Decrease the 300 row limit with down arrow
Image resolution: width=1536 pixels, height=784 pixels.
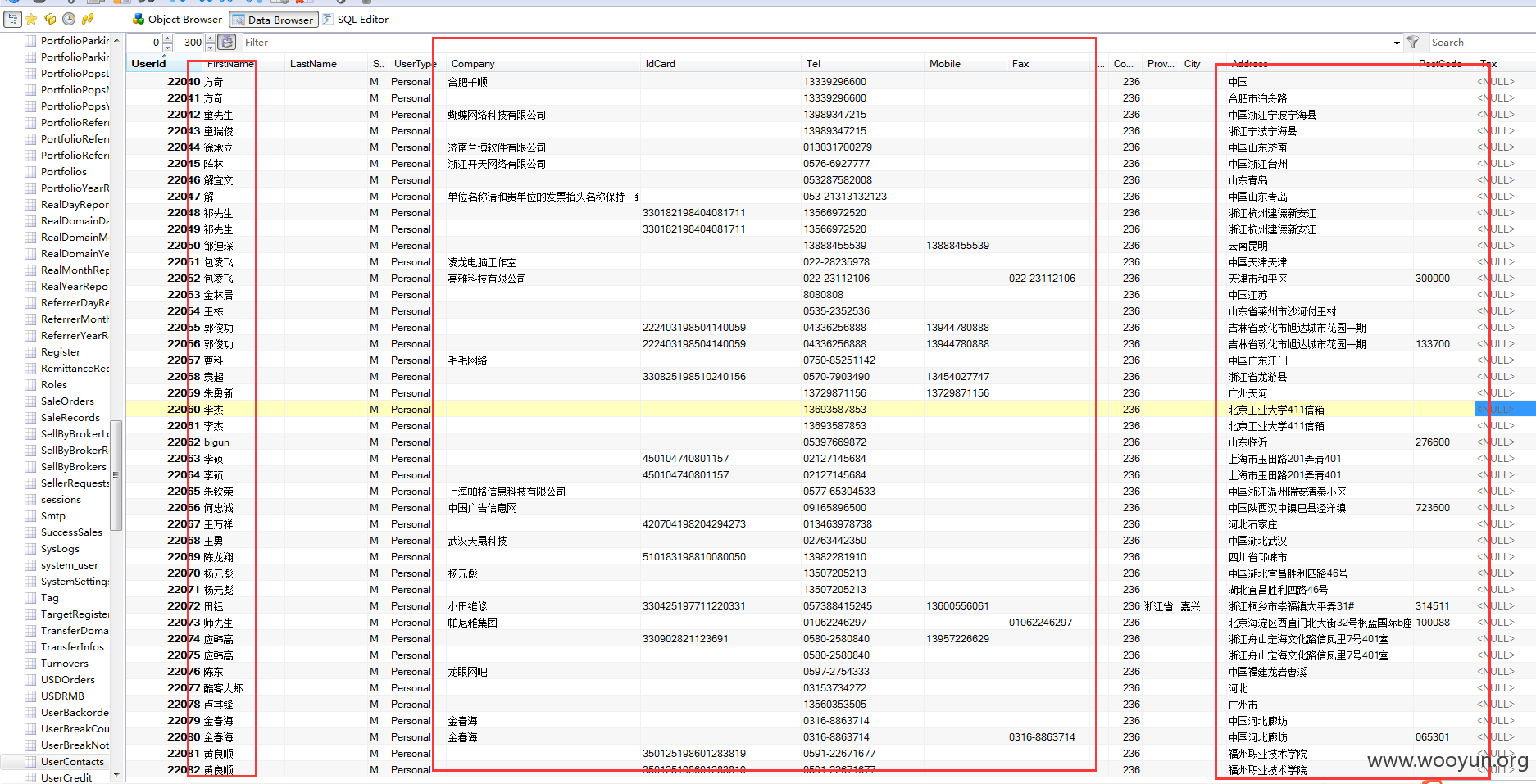[210, 47]
